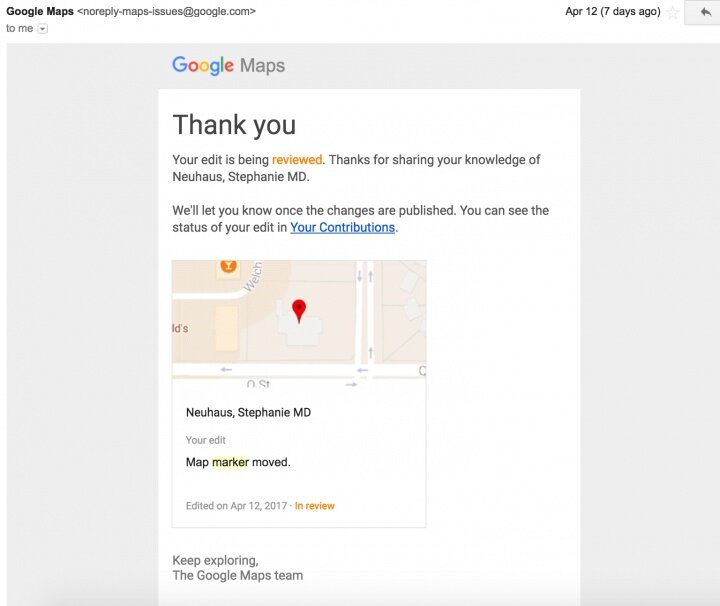Click the 'In review' status label
The height and width of the screenshot is (606, 720).
(x=315, y=506)
